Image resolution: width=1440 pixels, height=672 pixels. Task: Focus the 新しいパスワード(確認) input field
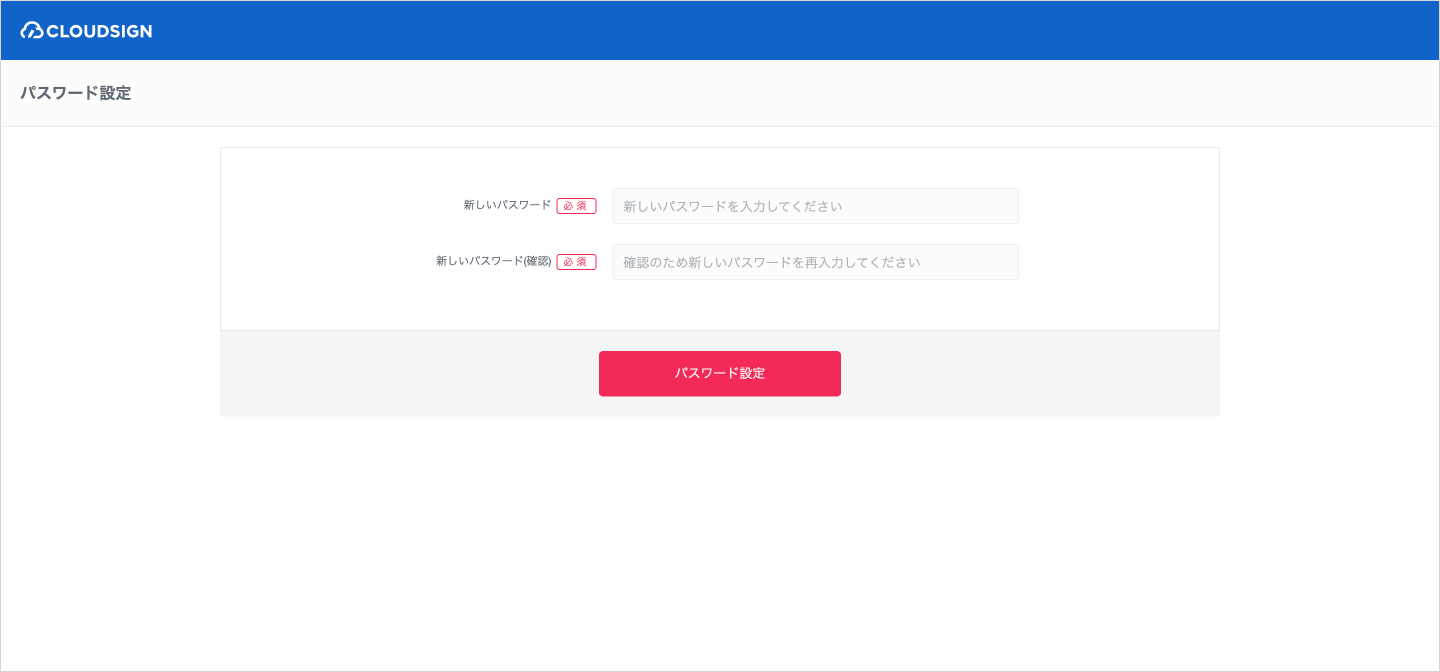(815, 262)
